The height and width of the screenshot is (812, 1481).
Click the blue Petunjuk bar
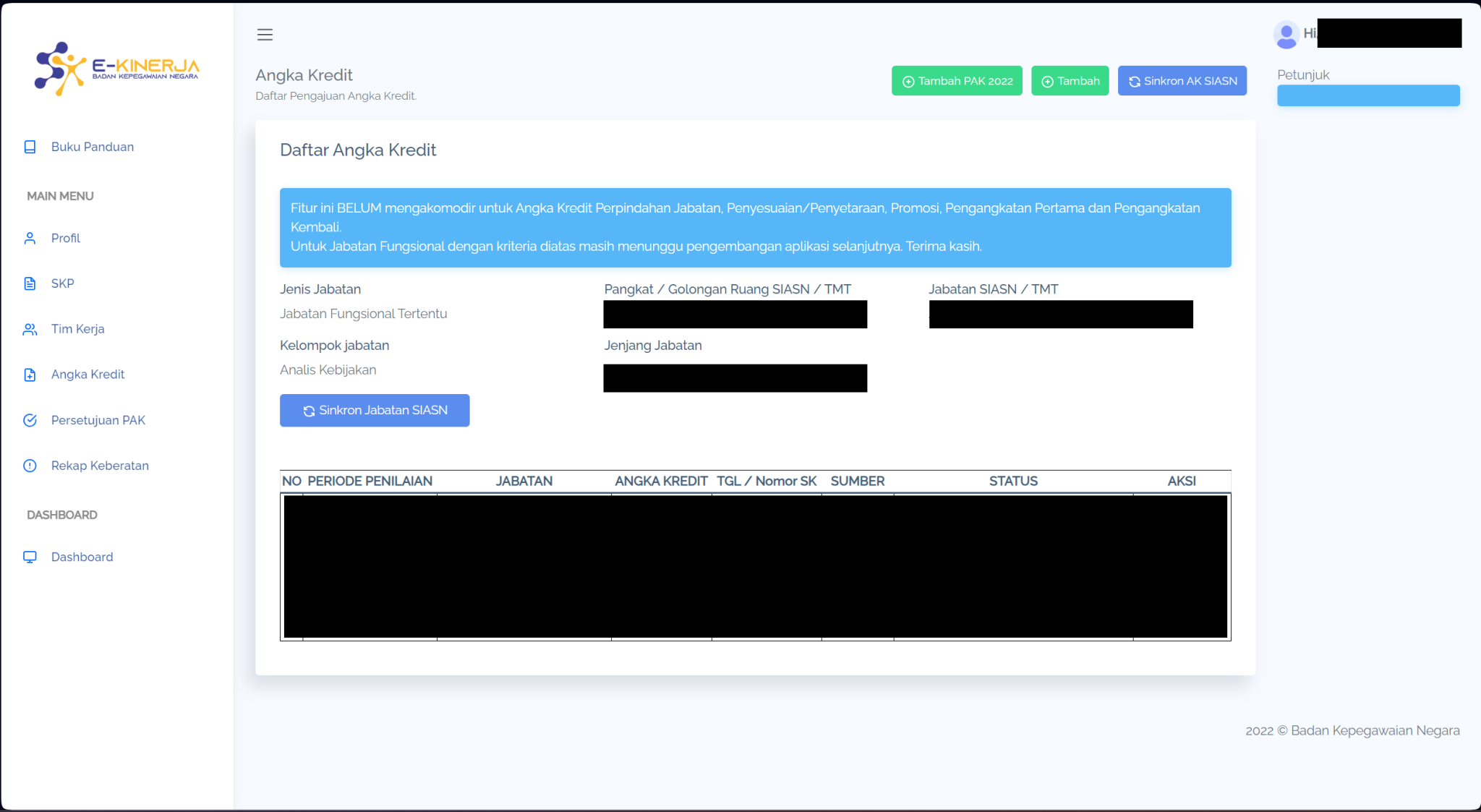click(x=1367, y=95)
